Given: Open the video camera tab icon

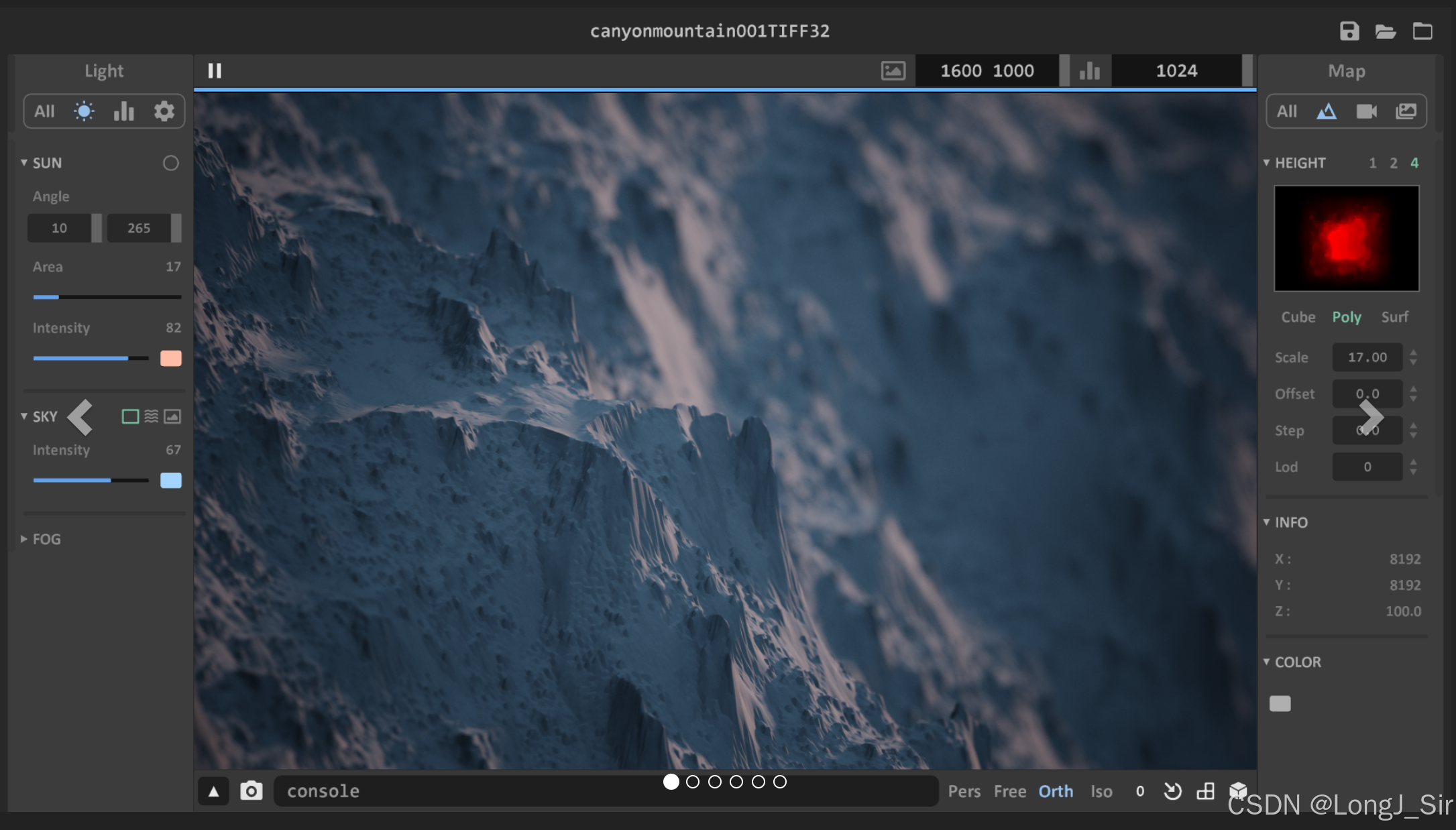Looking at the screenshot, I should [x=1366, y=111].
